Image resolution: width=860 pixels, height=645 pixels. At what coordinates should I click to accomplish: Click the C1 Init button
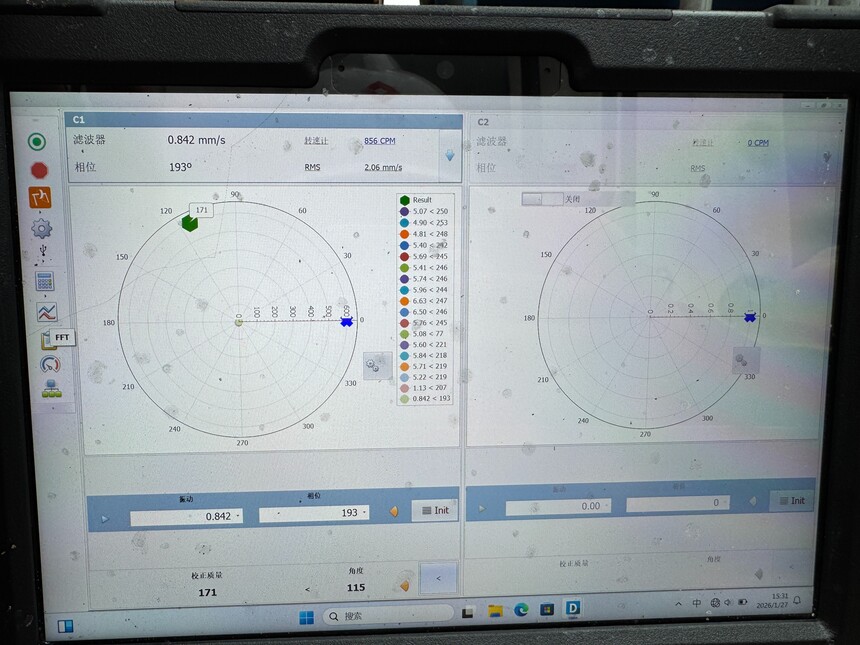[435, 510]
